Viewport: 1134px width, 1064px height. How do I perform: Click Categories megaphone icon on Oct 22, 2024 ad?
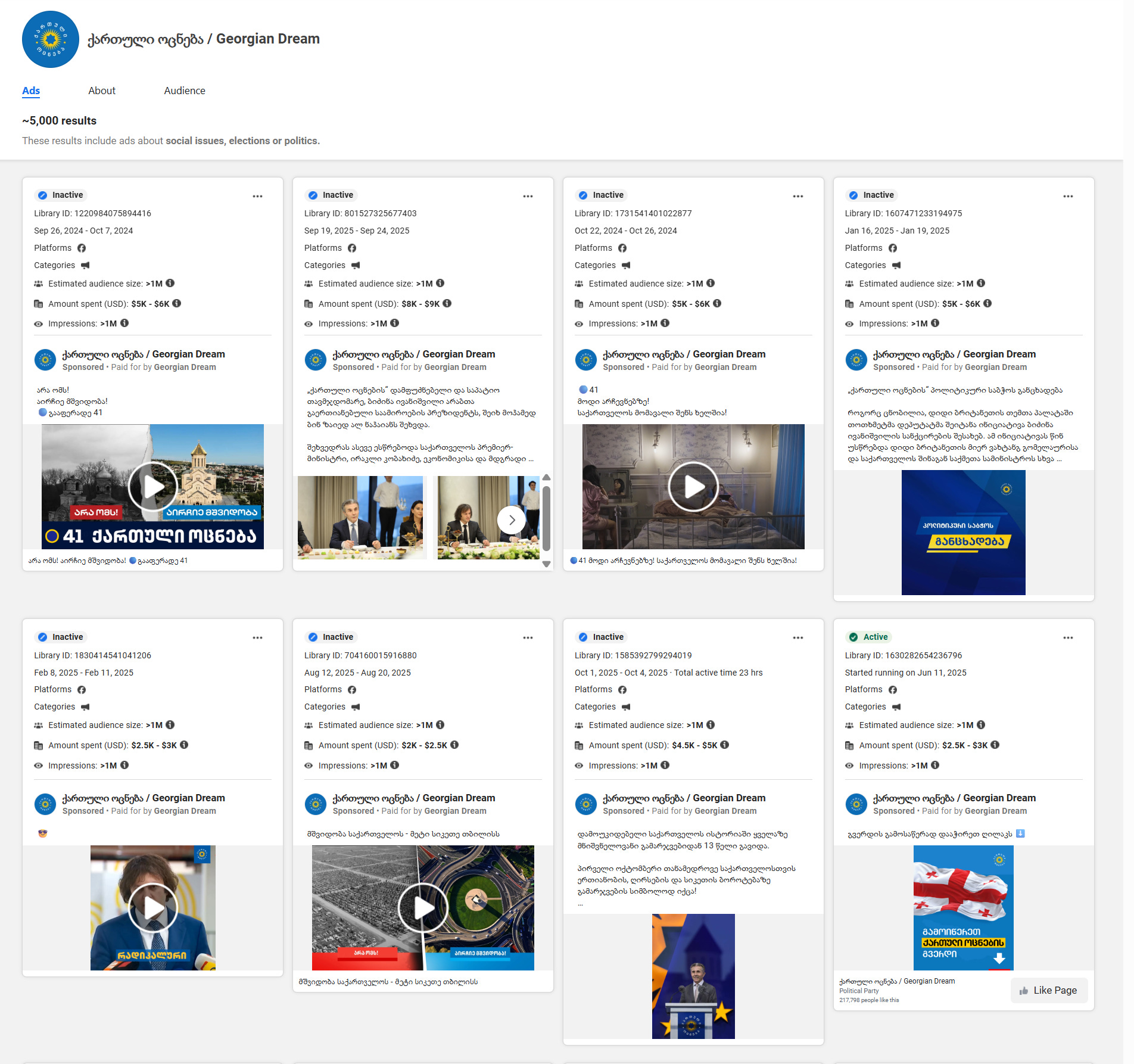pos(626,265)
